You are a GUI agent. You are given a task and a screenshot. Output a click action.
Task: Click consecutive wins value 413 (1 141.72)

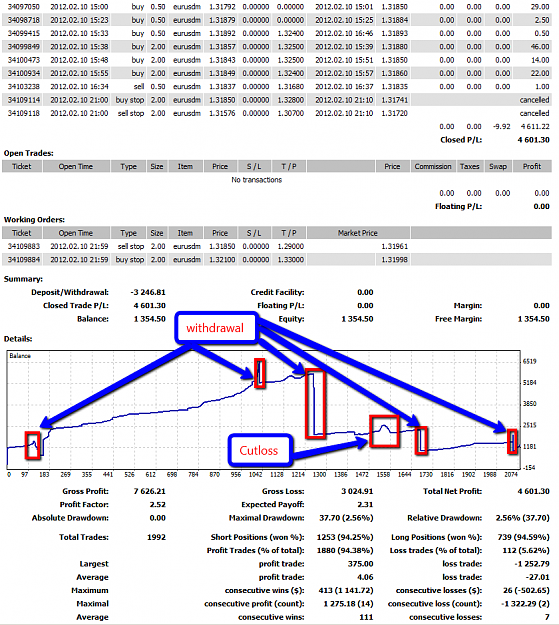(346, 590)
